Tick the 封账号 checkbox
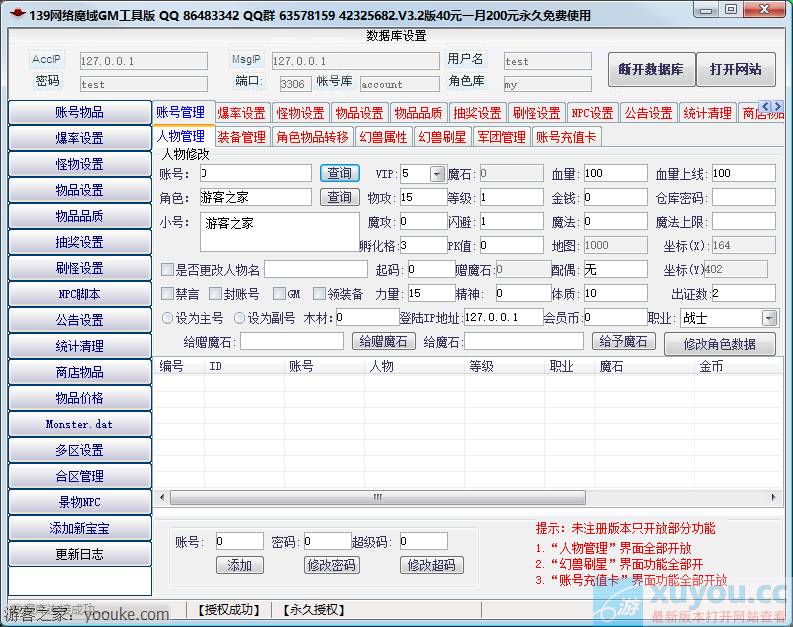This screenshot has height=627, width=793. tap(216, 294)
